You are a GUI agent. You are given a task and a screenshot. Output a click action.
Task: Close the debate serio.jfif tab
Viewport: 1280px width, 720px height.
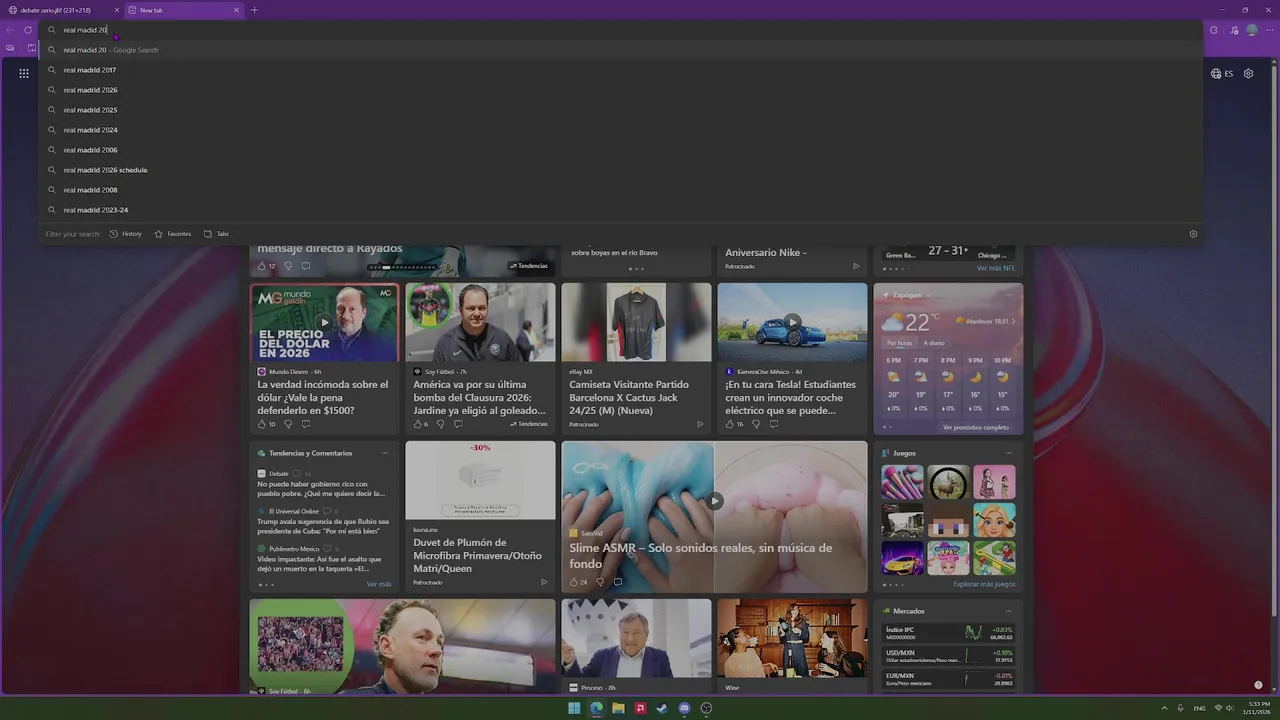point(117,10)
